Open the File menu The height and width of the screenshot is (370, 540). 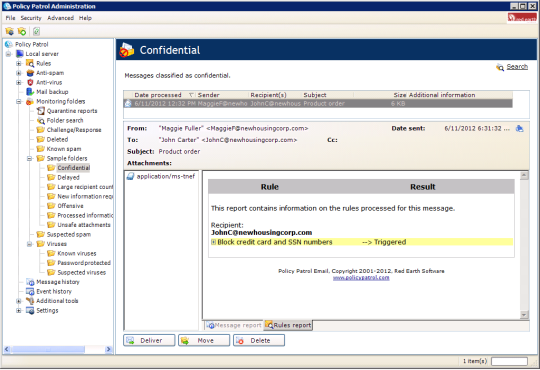click(10, 18)
